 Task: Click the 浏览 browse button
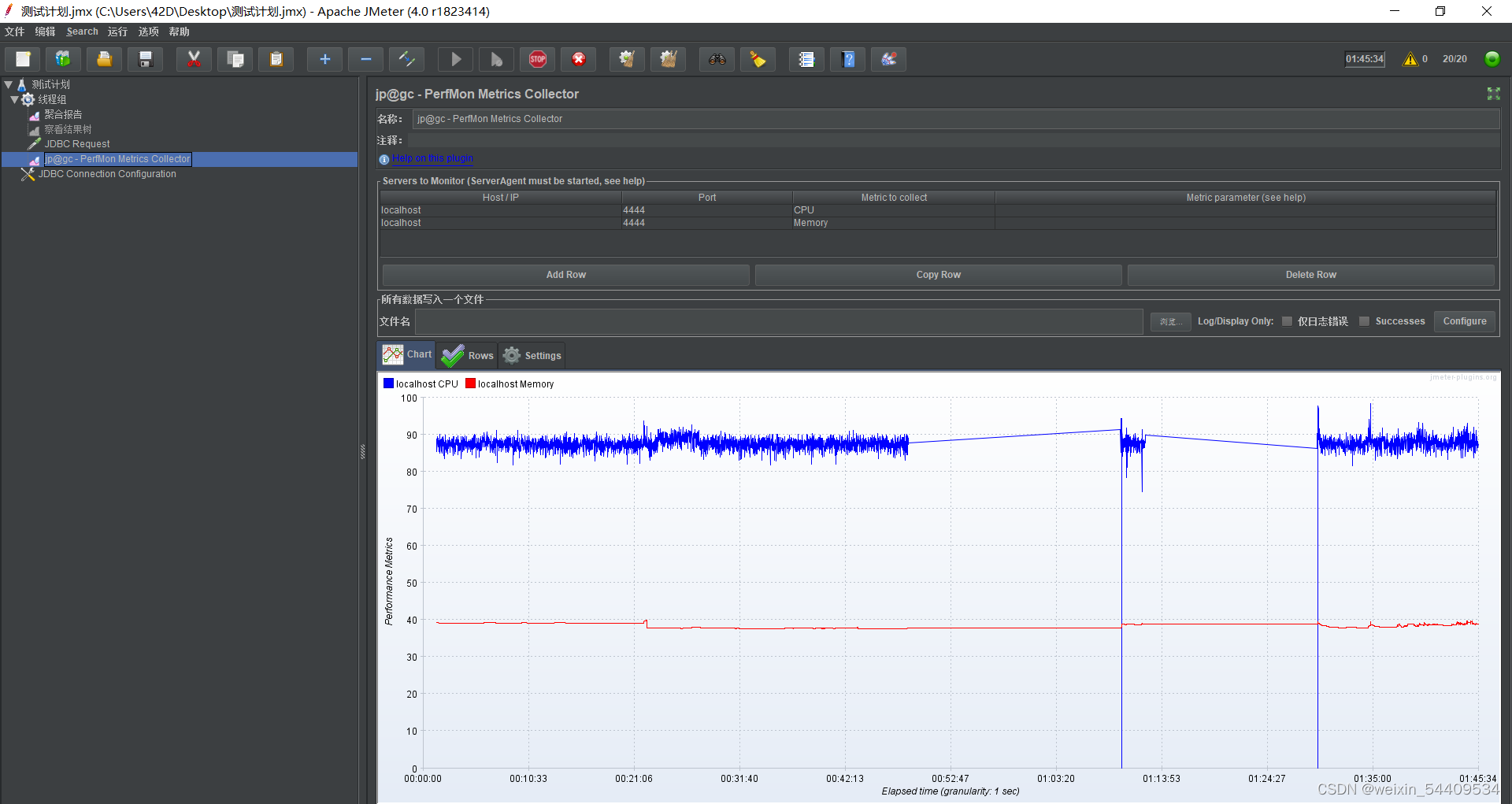1170,321
